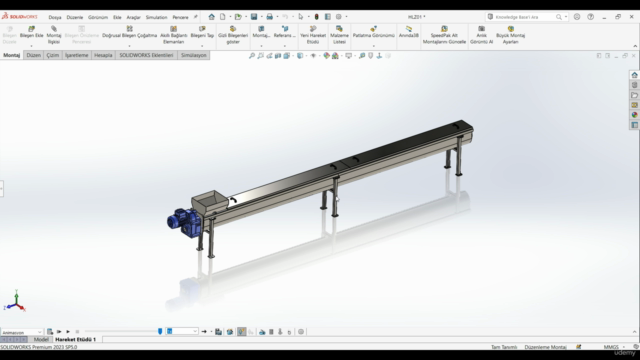This screenshot has width=640, height=360.
Task: Click the Animation Wizard icon
Action: (x=230, y=332)
